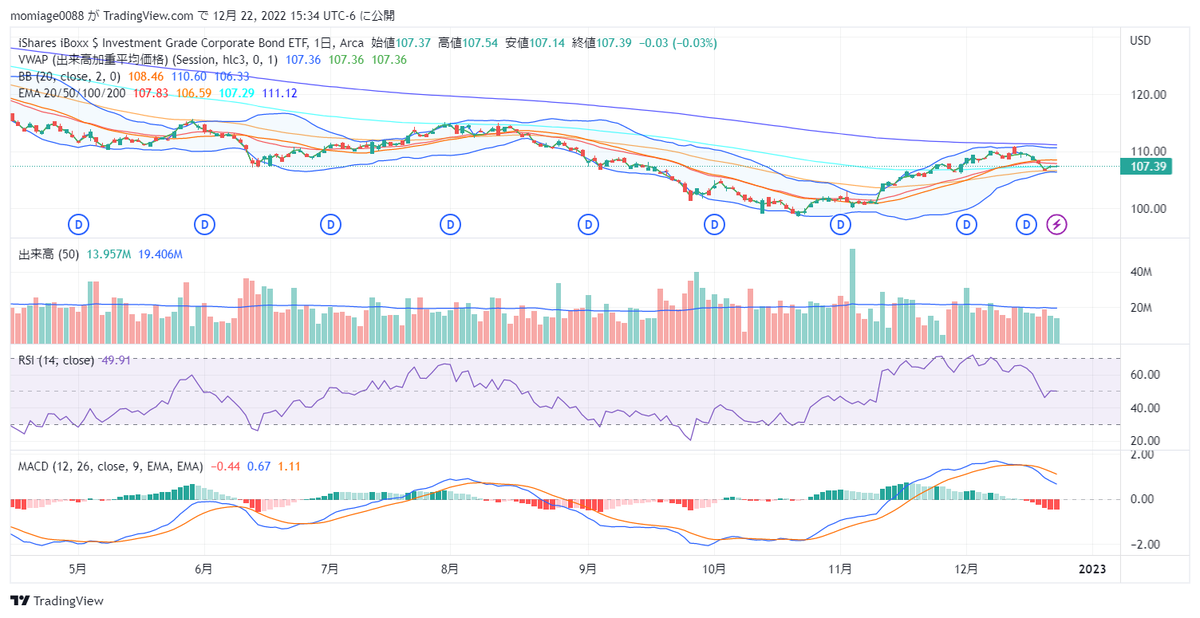Click the TradingView logo at the bottom

tap(57, 601)
